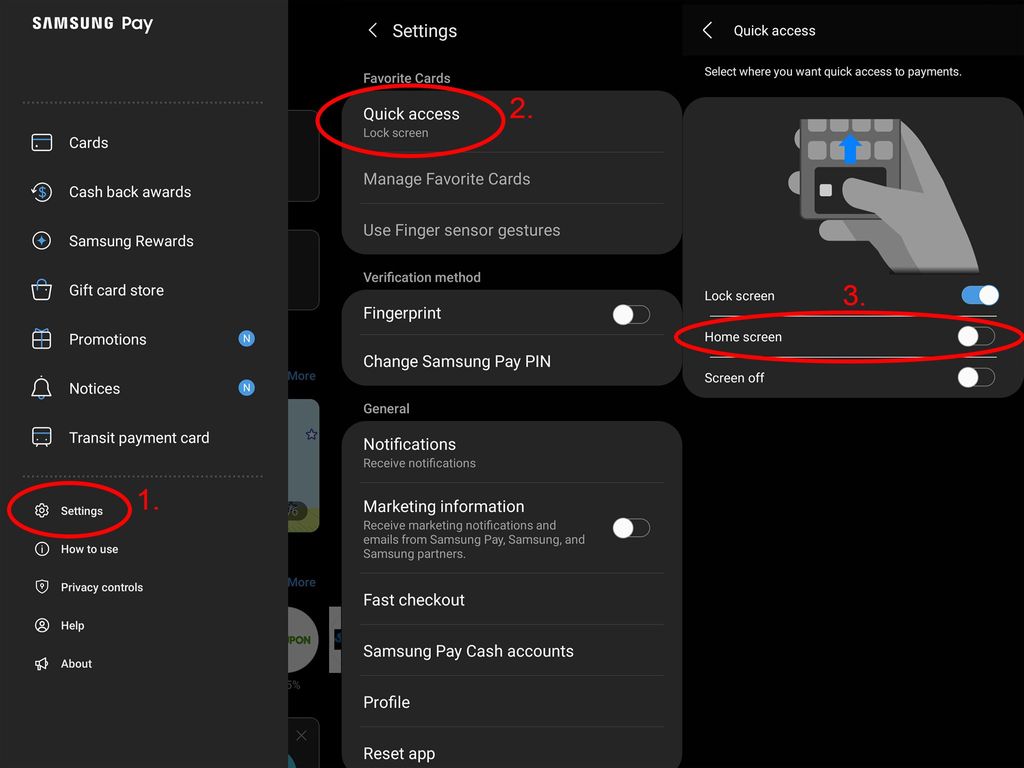Toggle Marketing information notifications on

(x=631, y=527)
